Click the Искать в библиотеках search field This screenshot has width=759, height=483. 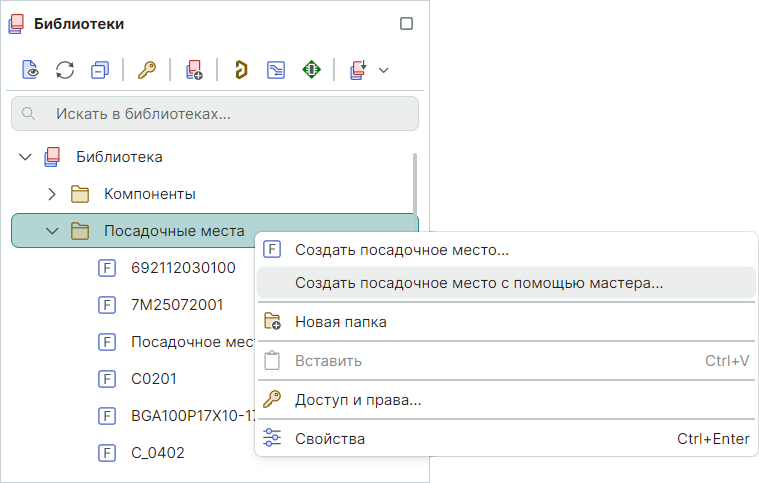pyautogui.click(x=215, y=114)
